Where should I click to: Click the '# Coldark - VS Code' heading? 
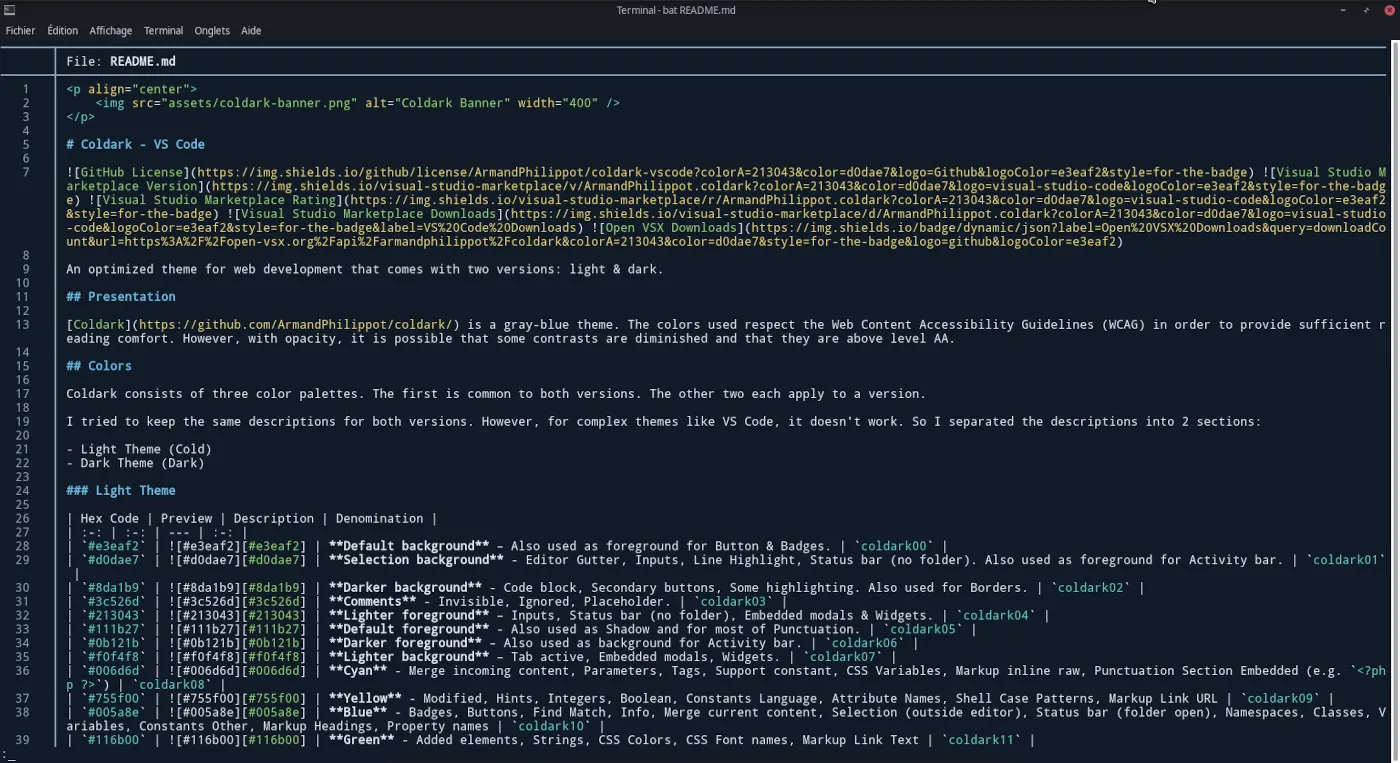pos(135,144)
